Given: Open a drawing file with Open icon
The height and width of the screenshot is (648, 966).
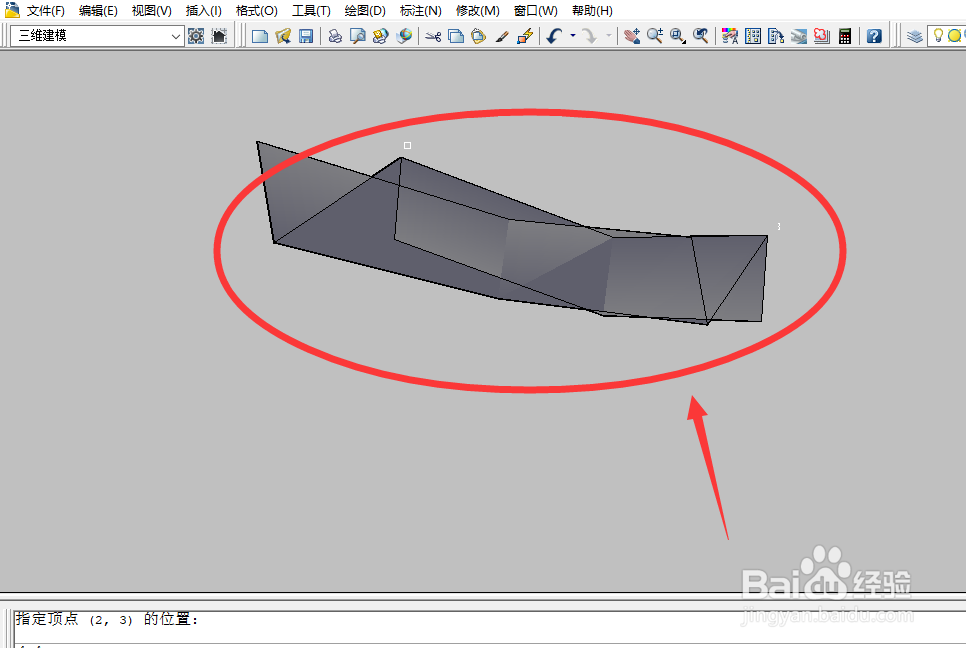Looking at the screenshot, I should [x=283, y=36].
